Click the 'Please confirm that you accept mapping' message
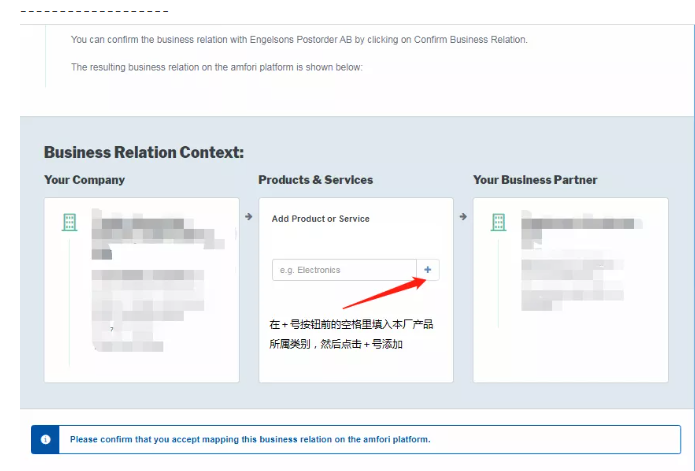Screen dimensions: 695x471 (250, 439)
